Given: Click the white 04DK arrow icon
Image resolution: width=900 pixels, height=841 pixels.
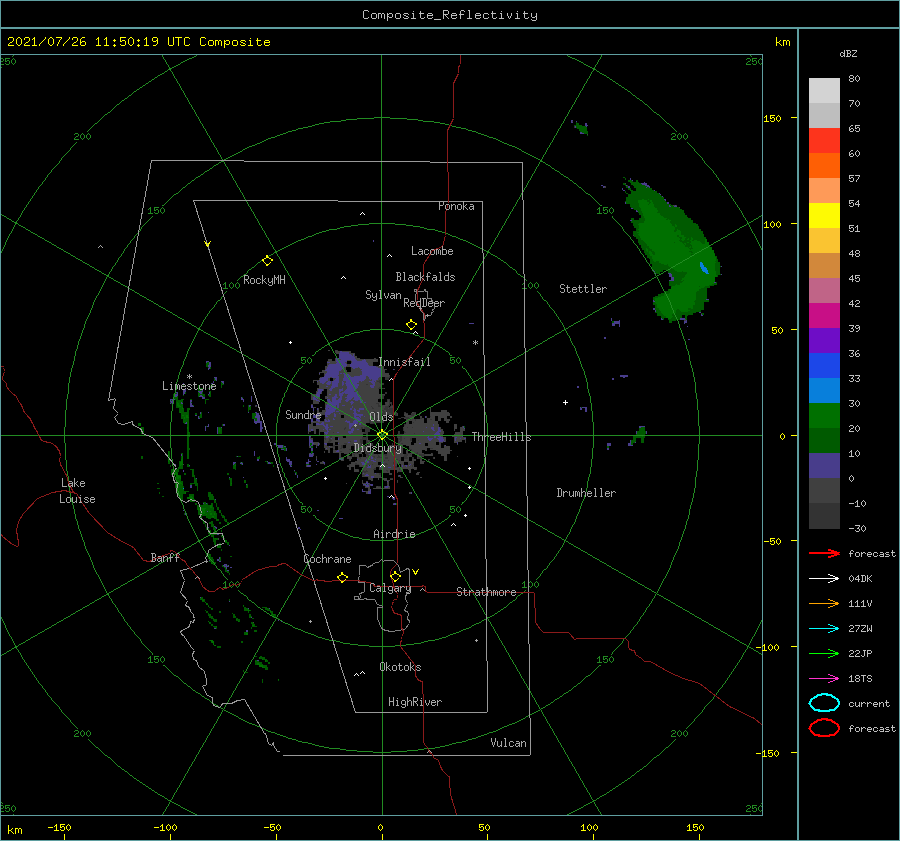Looking at the screenshot, I should pyautogui.click(x=824, y=579).
